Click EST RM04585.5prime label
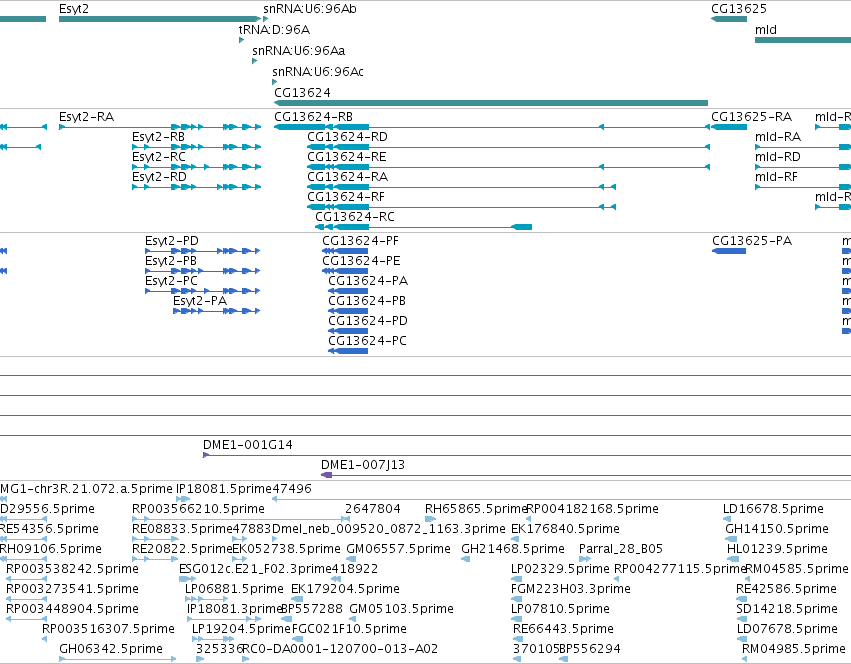The image size is (851, 664). (797, 569)
